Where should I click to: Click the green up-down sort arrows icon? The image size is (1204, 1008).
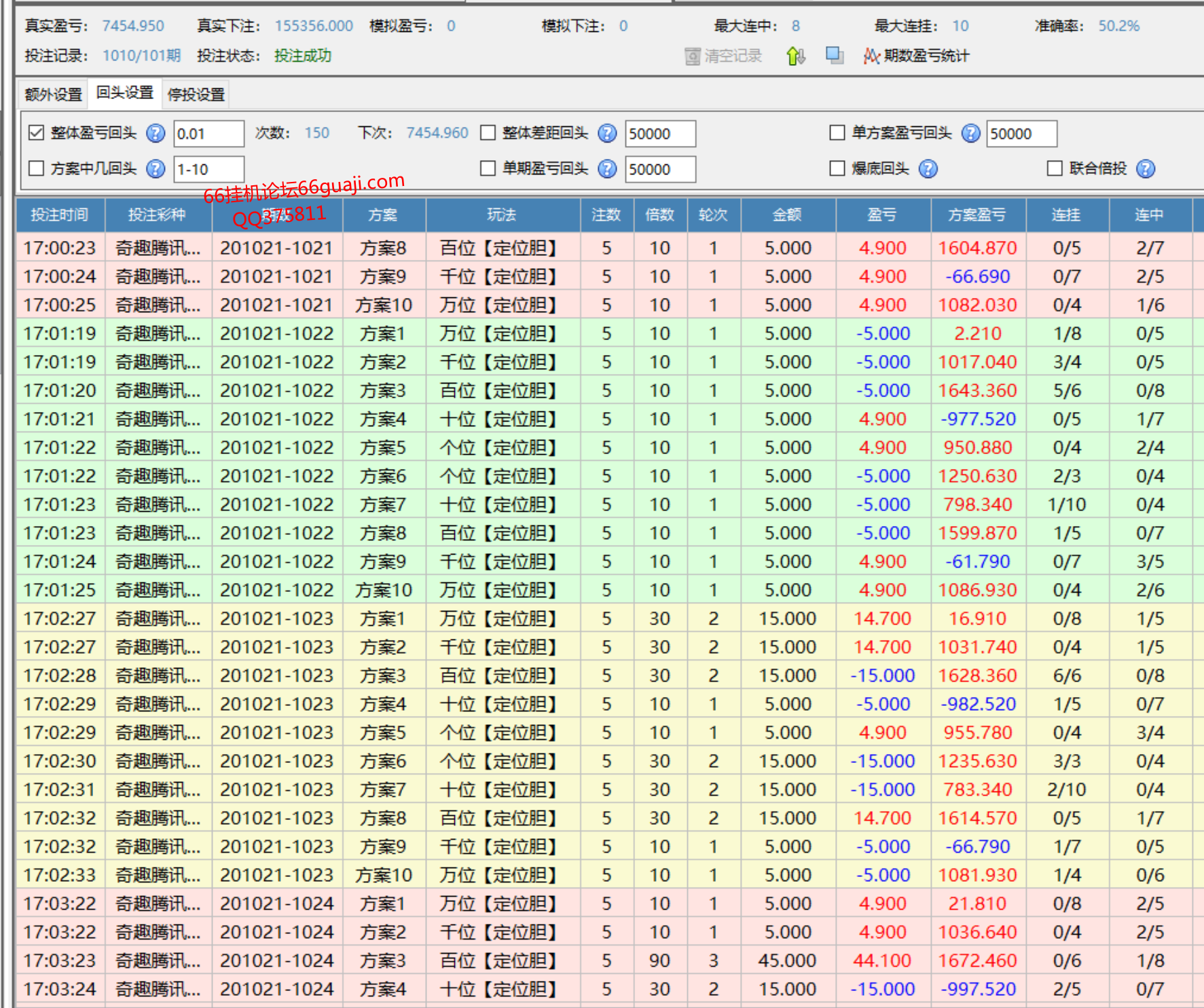[x=796, y=56]
